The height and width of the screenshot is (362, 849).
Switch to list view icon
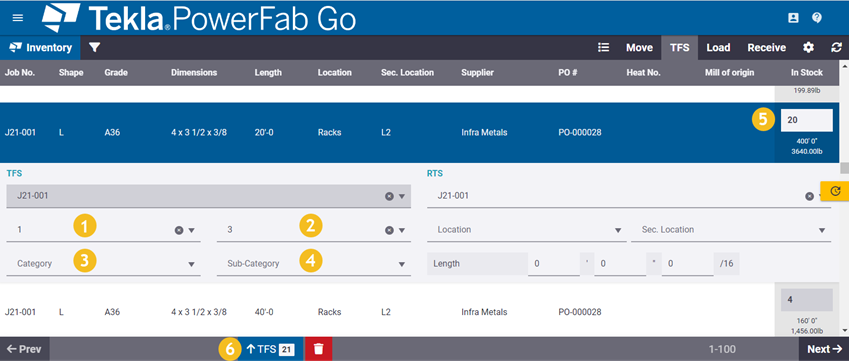604,48
